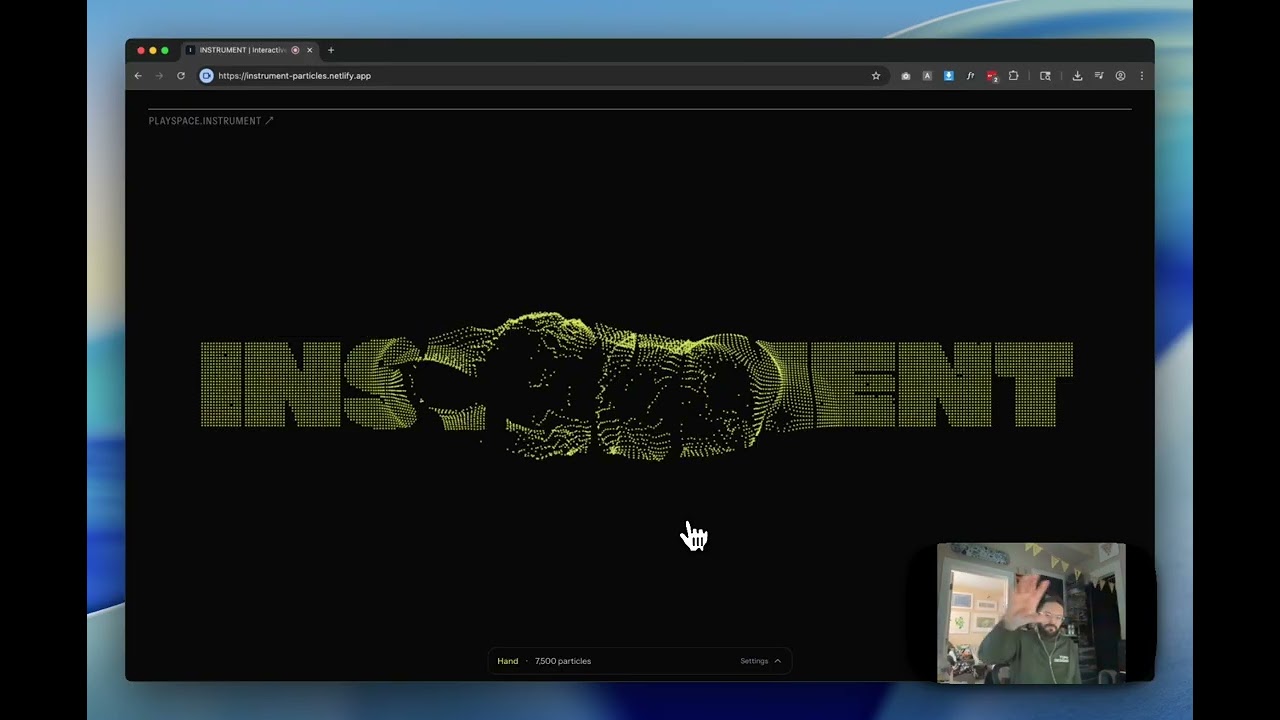1280x720 pixels.
Task: Close the INSTRUMENT browser tab
Action: pos(310,50)
